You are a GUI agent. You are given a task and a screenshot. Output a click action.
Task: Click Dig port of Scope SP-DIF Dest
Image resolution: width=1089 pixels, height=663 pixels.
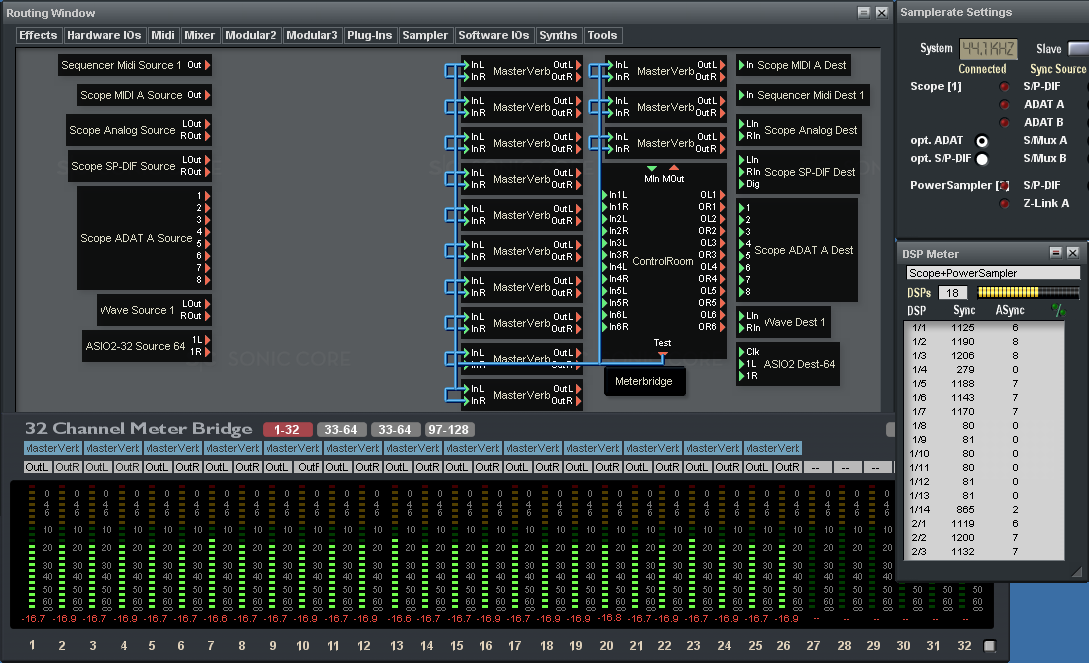click(741, 184)
